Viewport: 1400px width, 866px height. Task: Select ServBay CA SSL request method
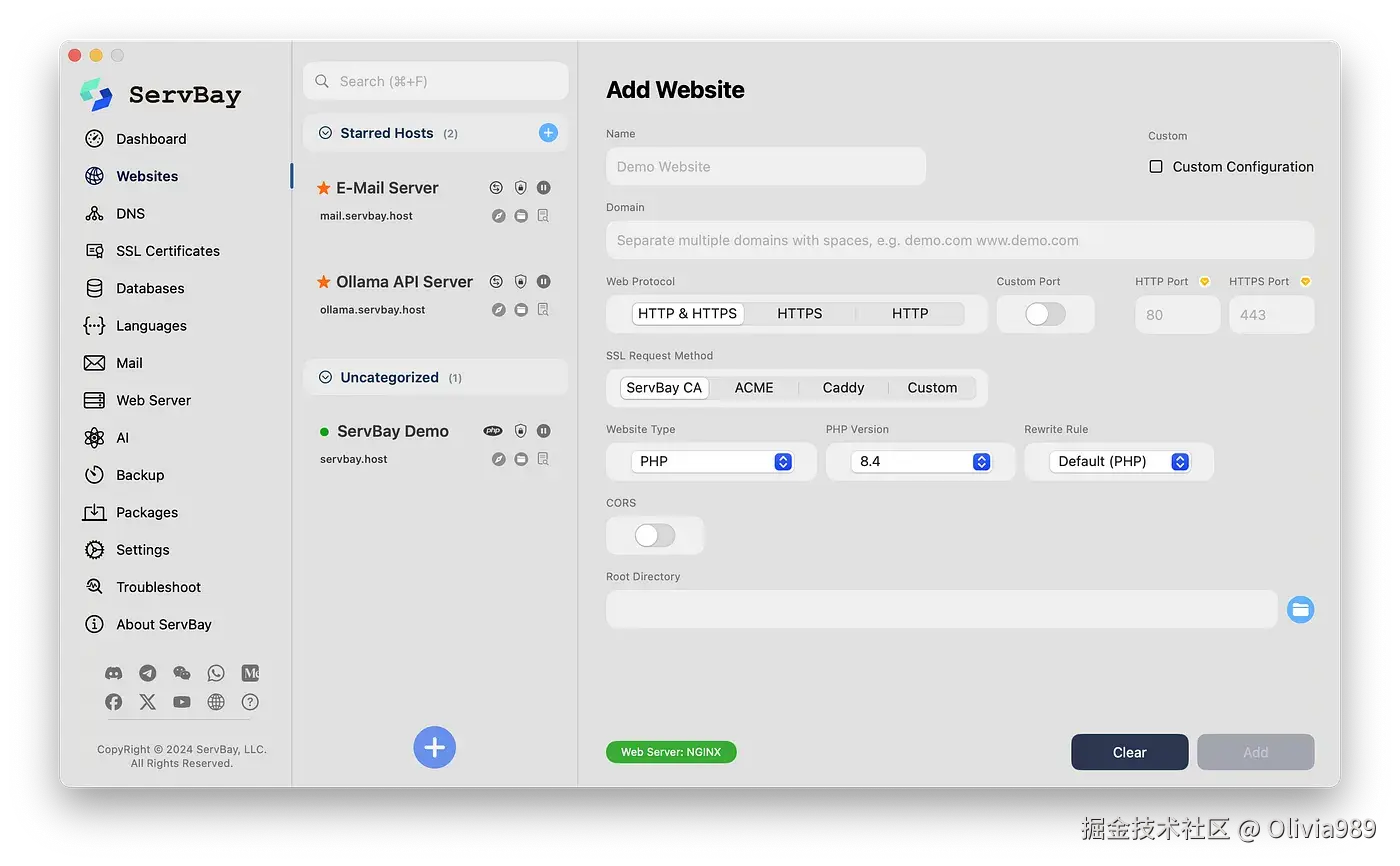[664, 388]
